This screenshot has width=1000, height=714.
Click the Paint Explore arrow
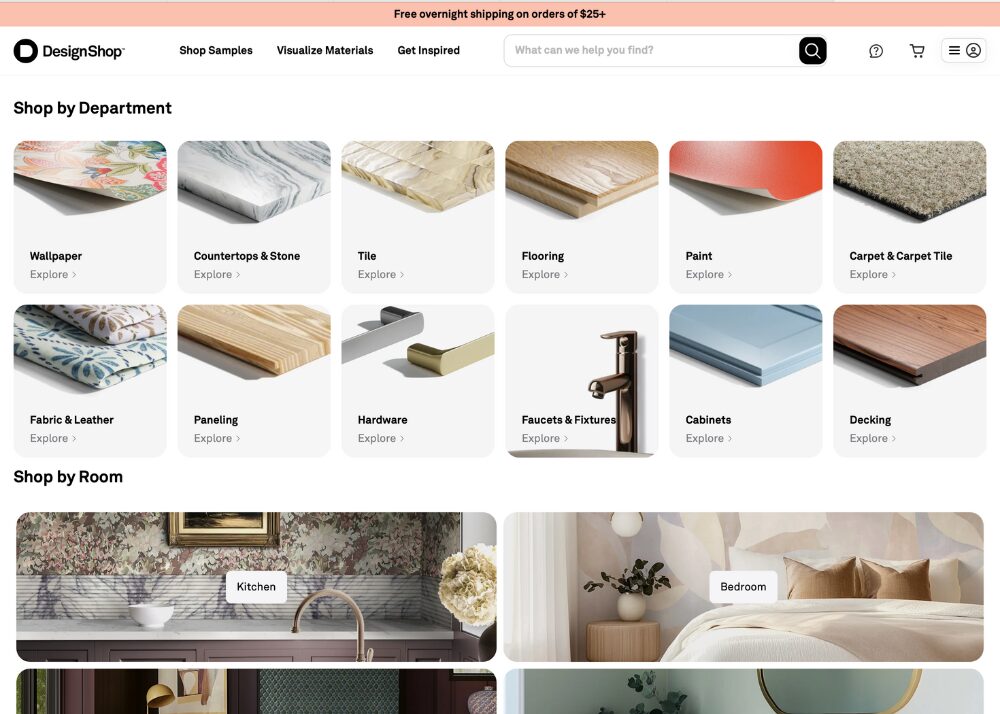pos(730,275)
